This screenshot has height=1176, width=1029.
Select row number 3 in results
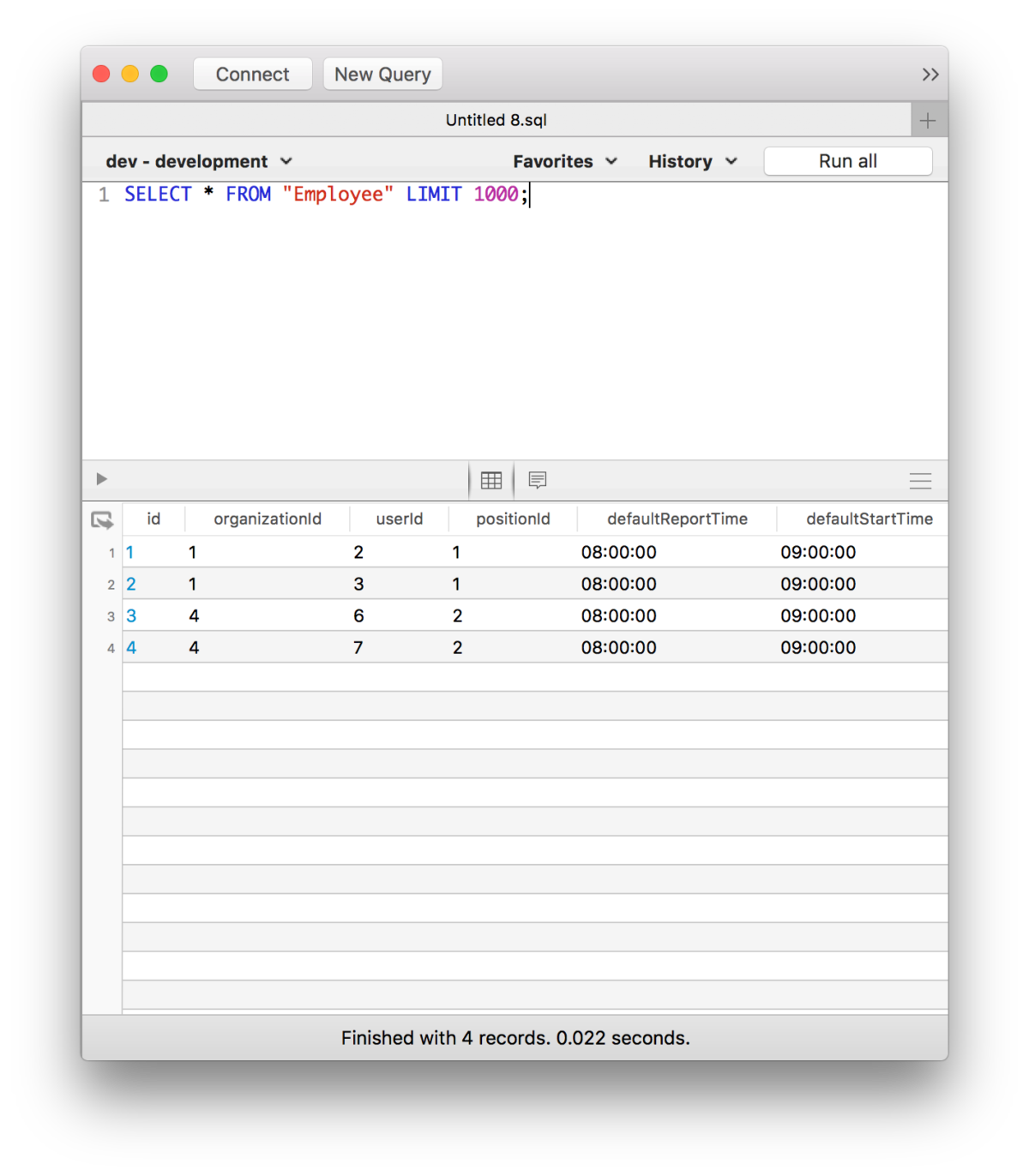[x=111, y=615]
